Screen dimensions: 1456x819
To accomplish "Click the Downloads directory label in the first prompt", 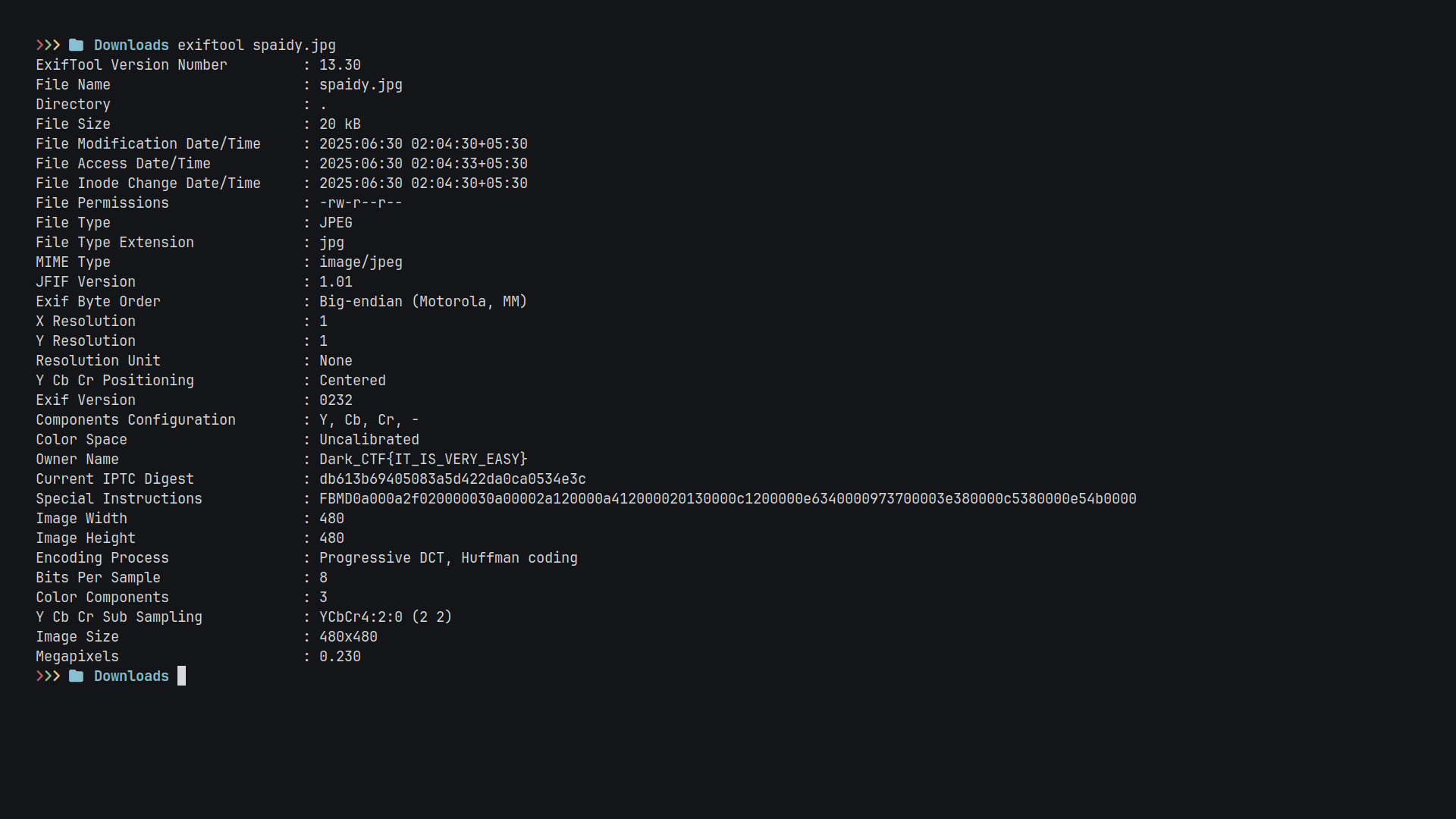I will point(131,45).
